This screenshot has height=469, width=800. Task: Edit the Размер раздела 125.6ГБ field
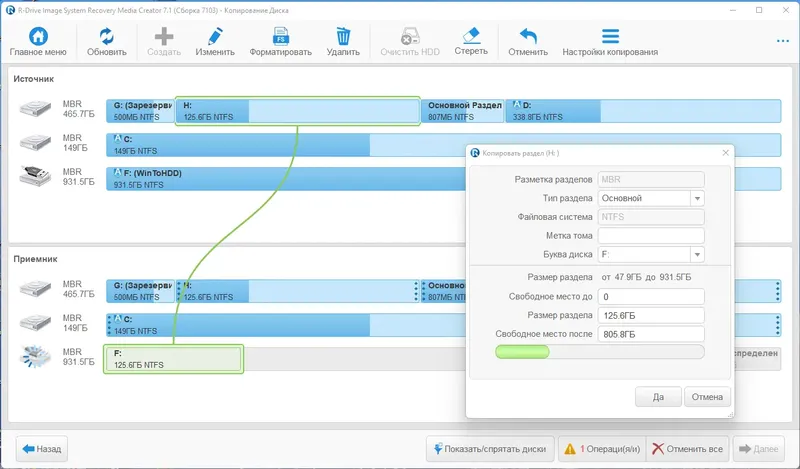651,315
